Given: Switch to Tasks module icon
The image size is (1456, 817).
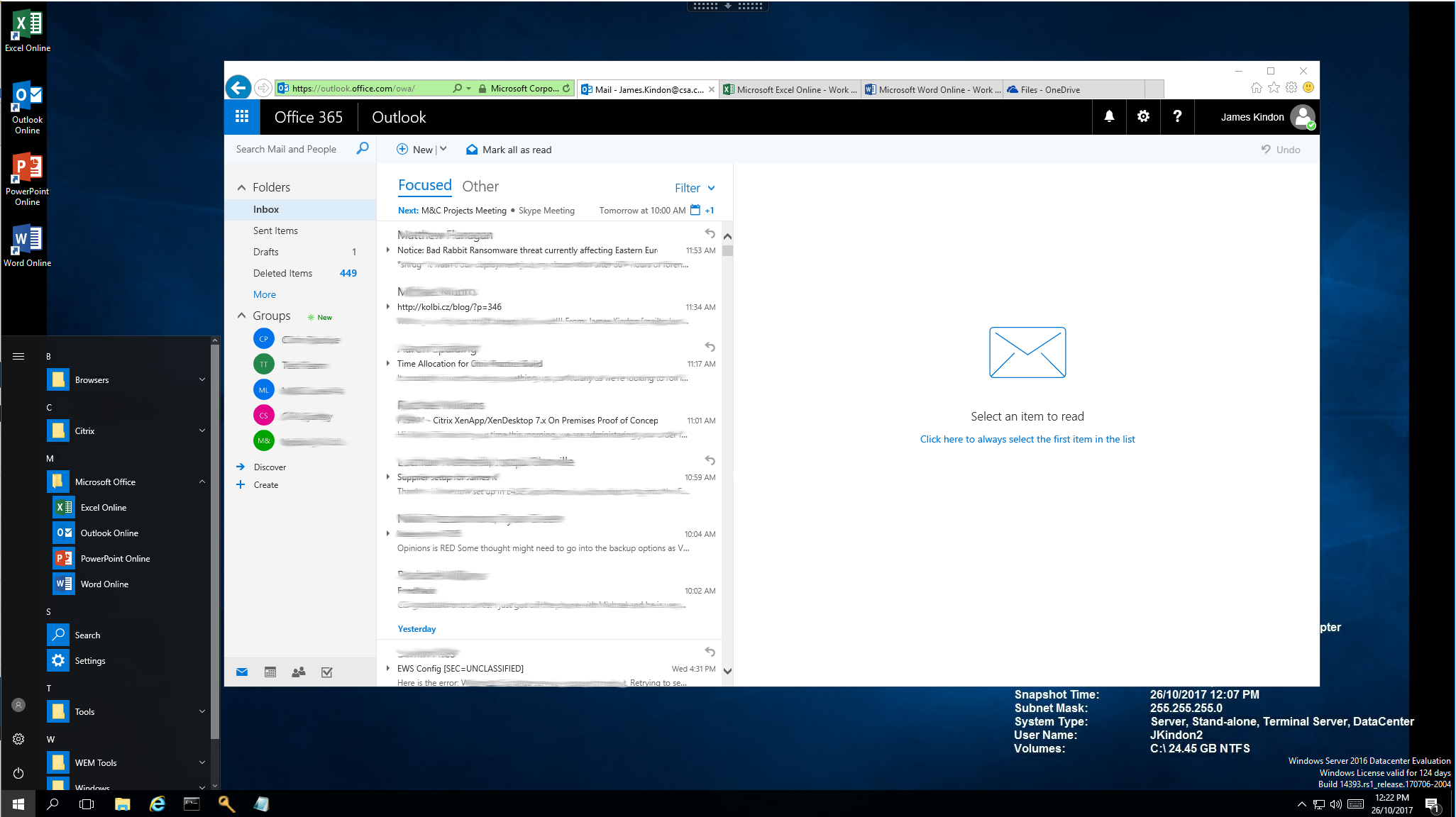Looking at the screenshot, I should [x=327, y=672].
